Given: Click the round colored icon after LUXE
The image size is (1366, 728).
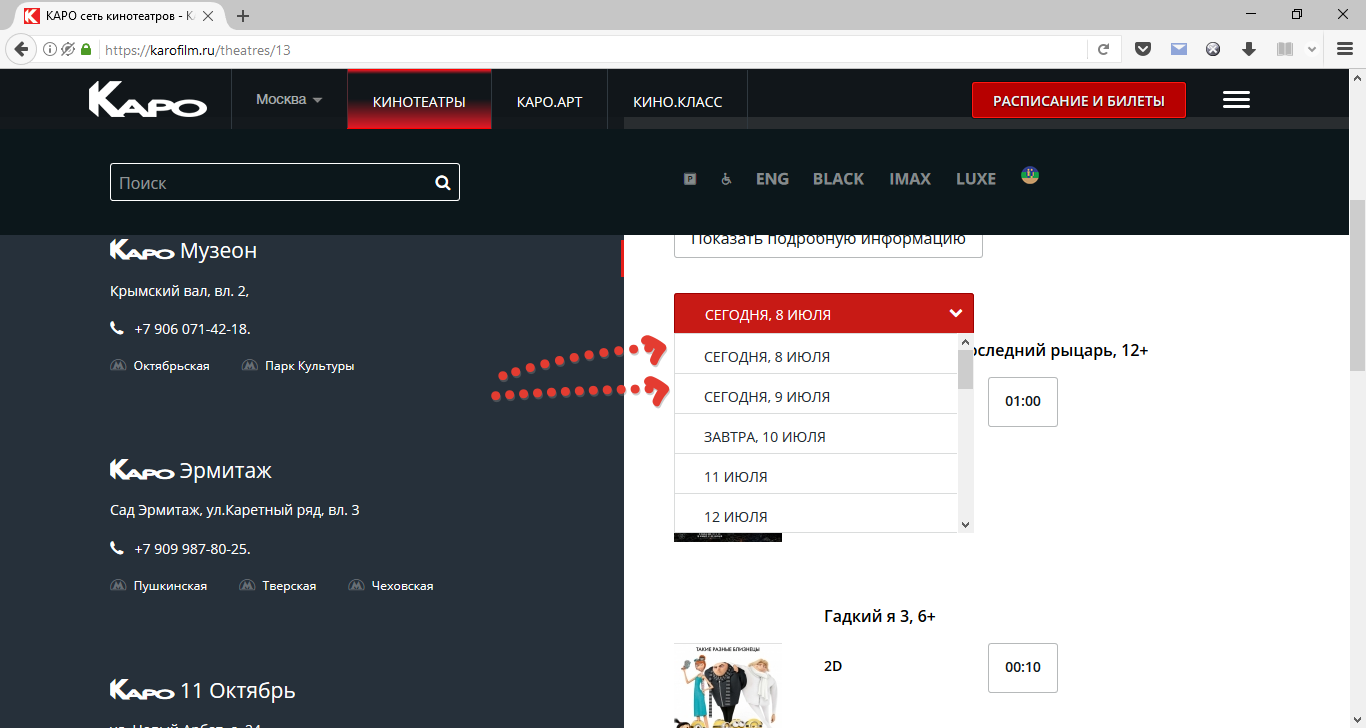Looking at the screenshot, I should click(1030, 175).
